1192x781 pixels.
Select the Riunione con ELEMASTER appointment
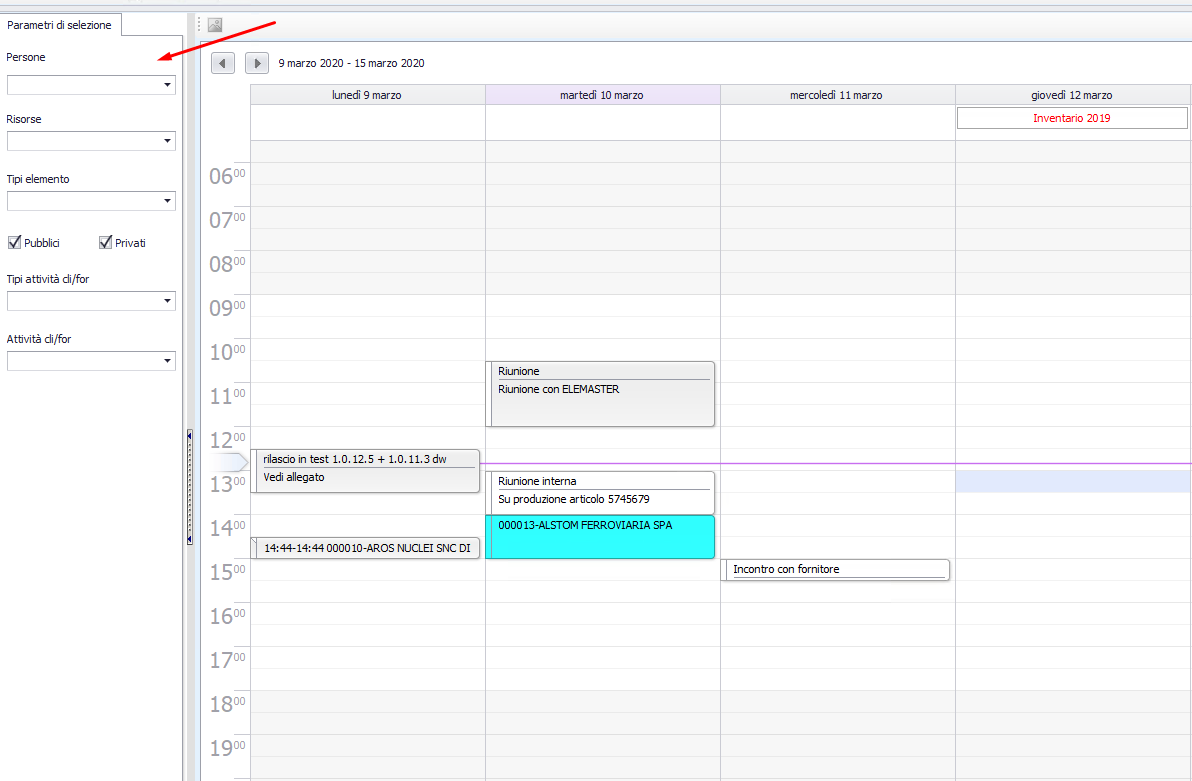click(x=602, y=394)
